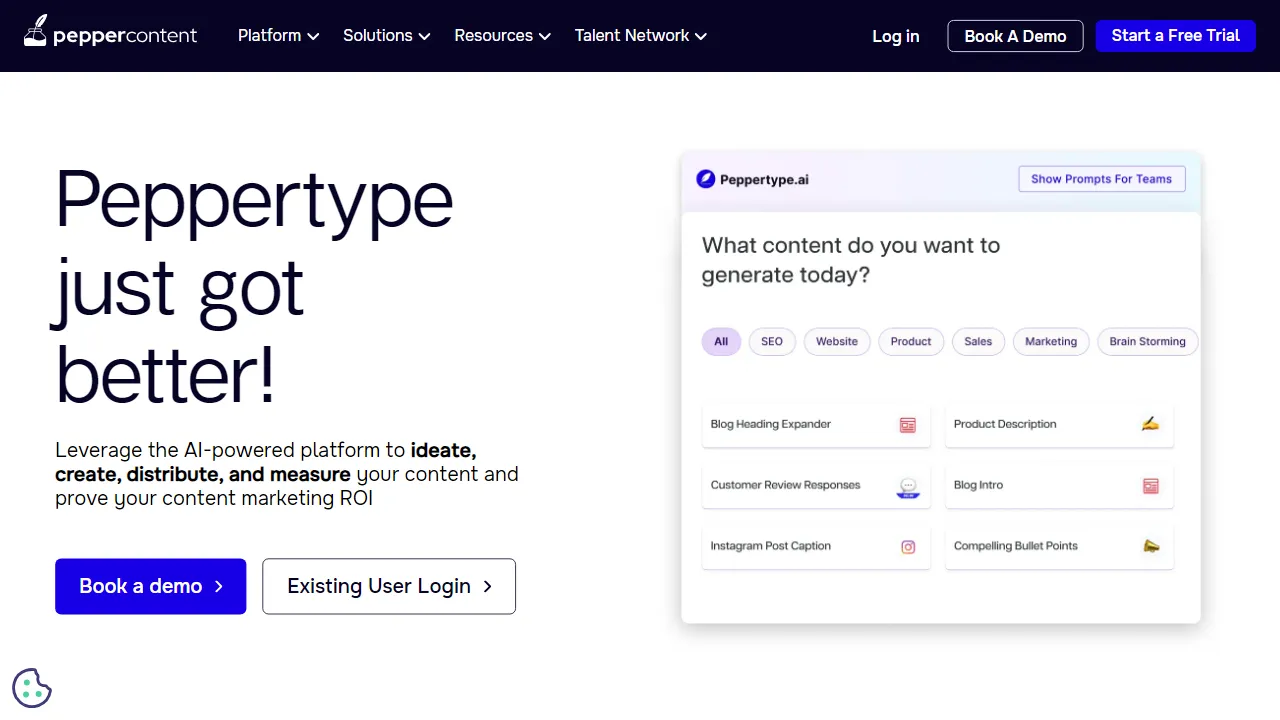Click the Blog Heading Expander icon
The height and width of the screenshot is (720, 1280).
[908, 425]
